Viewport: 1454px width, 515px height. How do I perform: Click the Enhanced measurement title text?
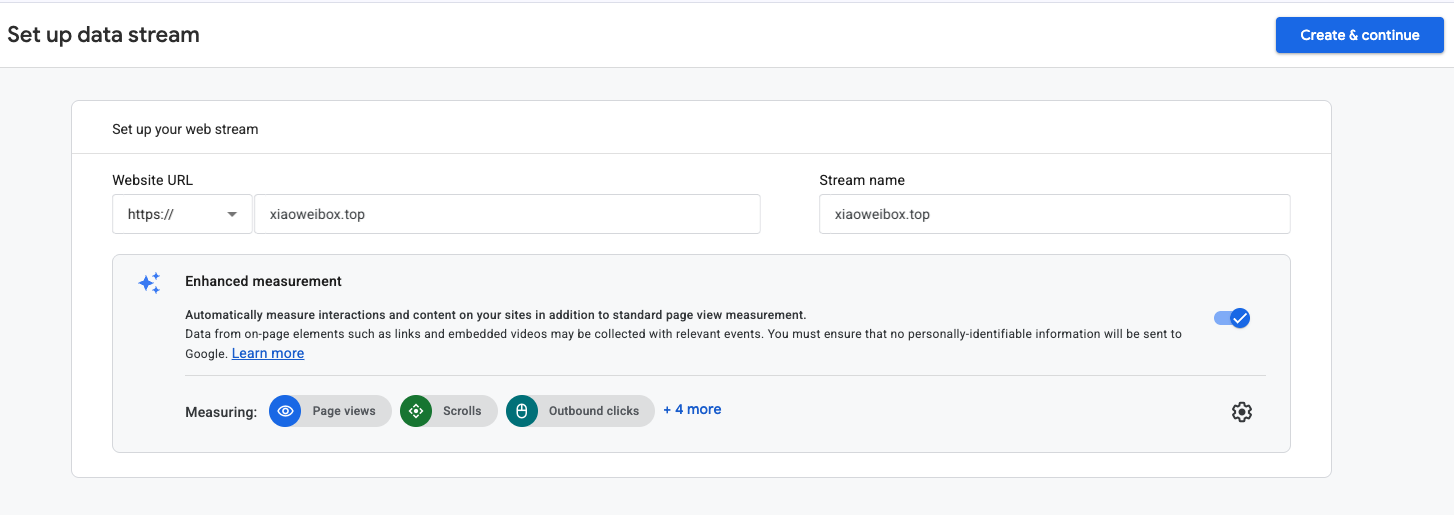264,281
